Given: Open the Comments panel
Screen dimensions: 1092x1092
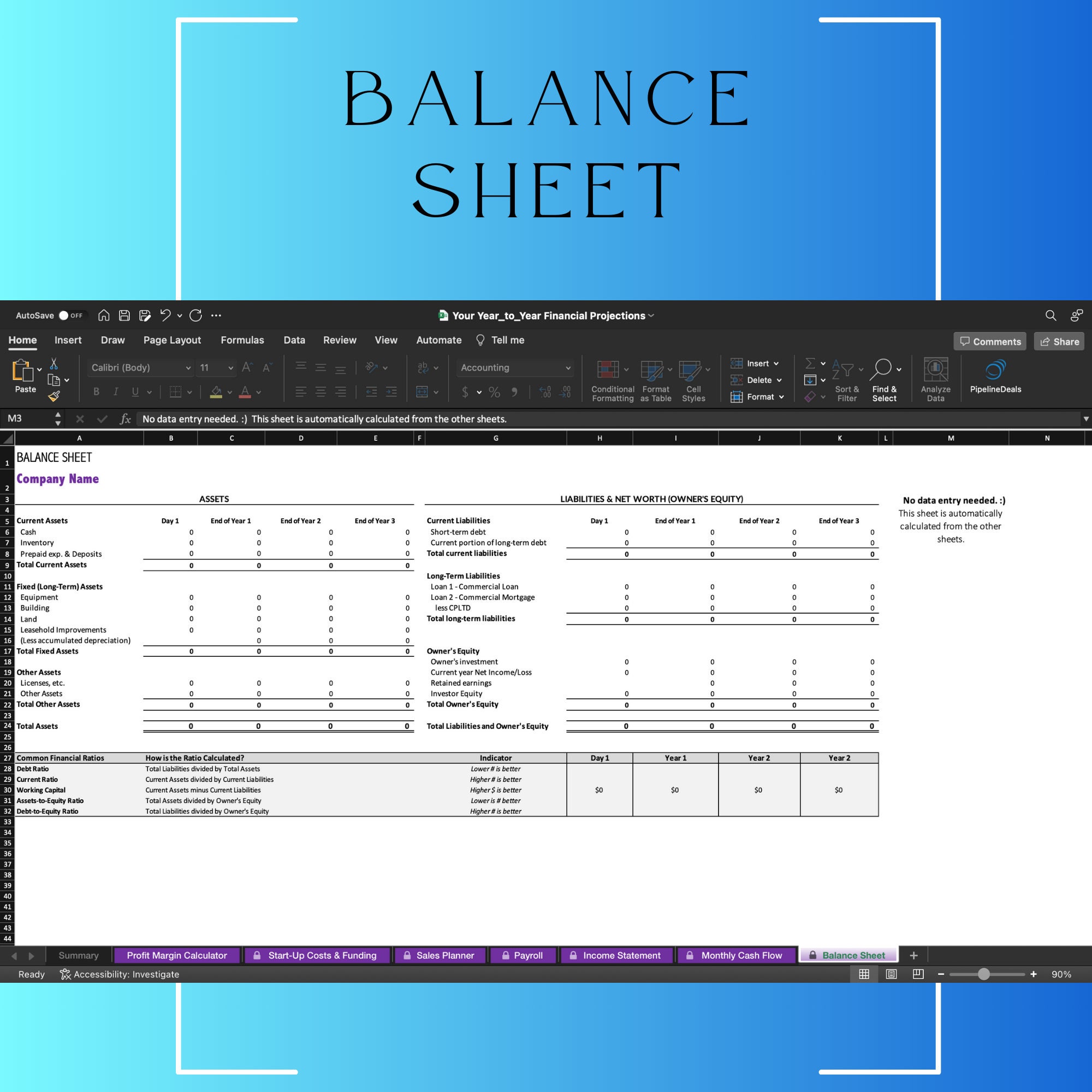Looking at the screenshot, I should pos(990,341).
